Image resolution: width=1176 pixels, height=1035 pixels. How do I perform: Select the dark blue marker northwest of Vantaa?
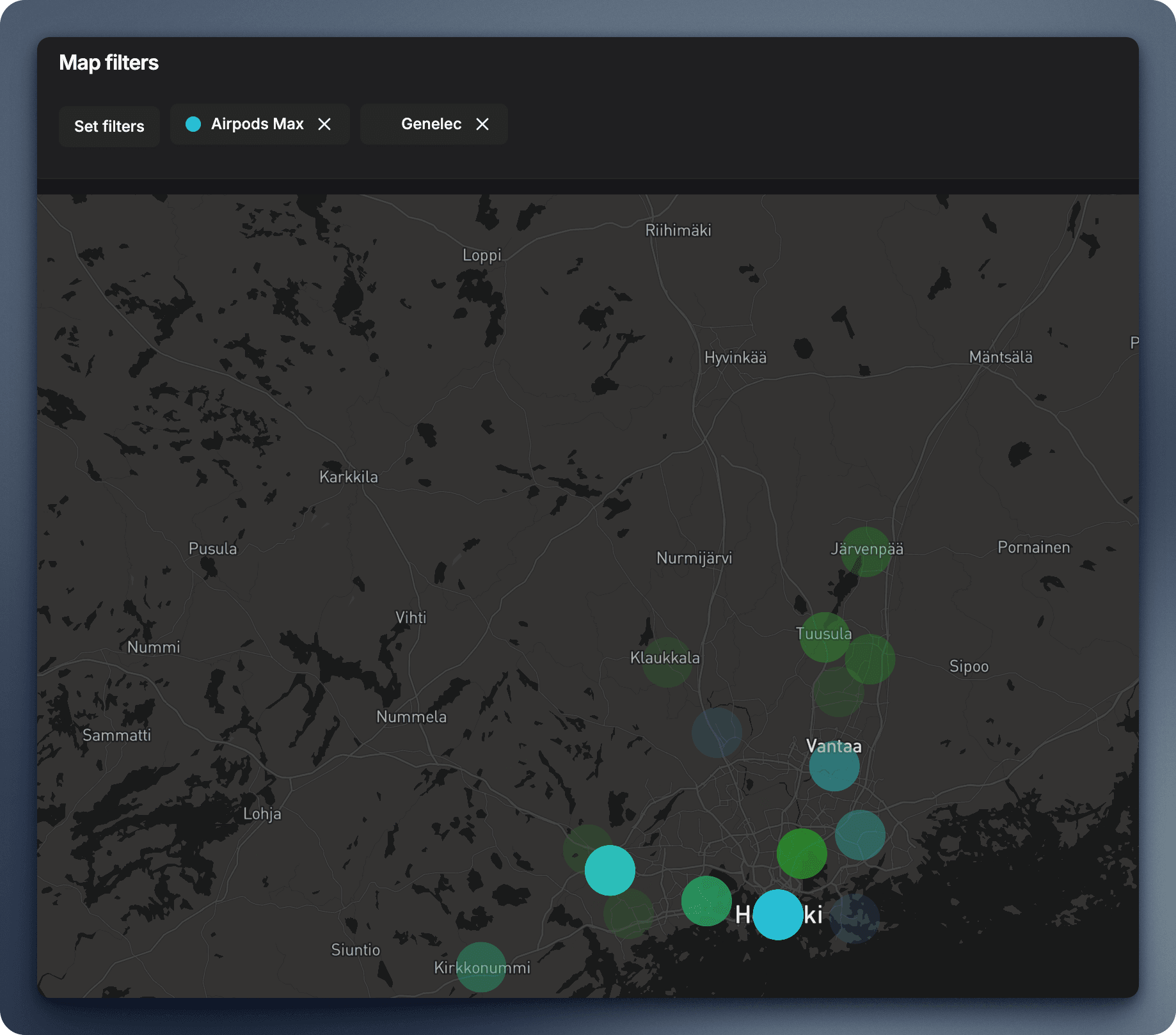click(x=717, y=732)
